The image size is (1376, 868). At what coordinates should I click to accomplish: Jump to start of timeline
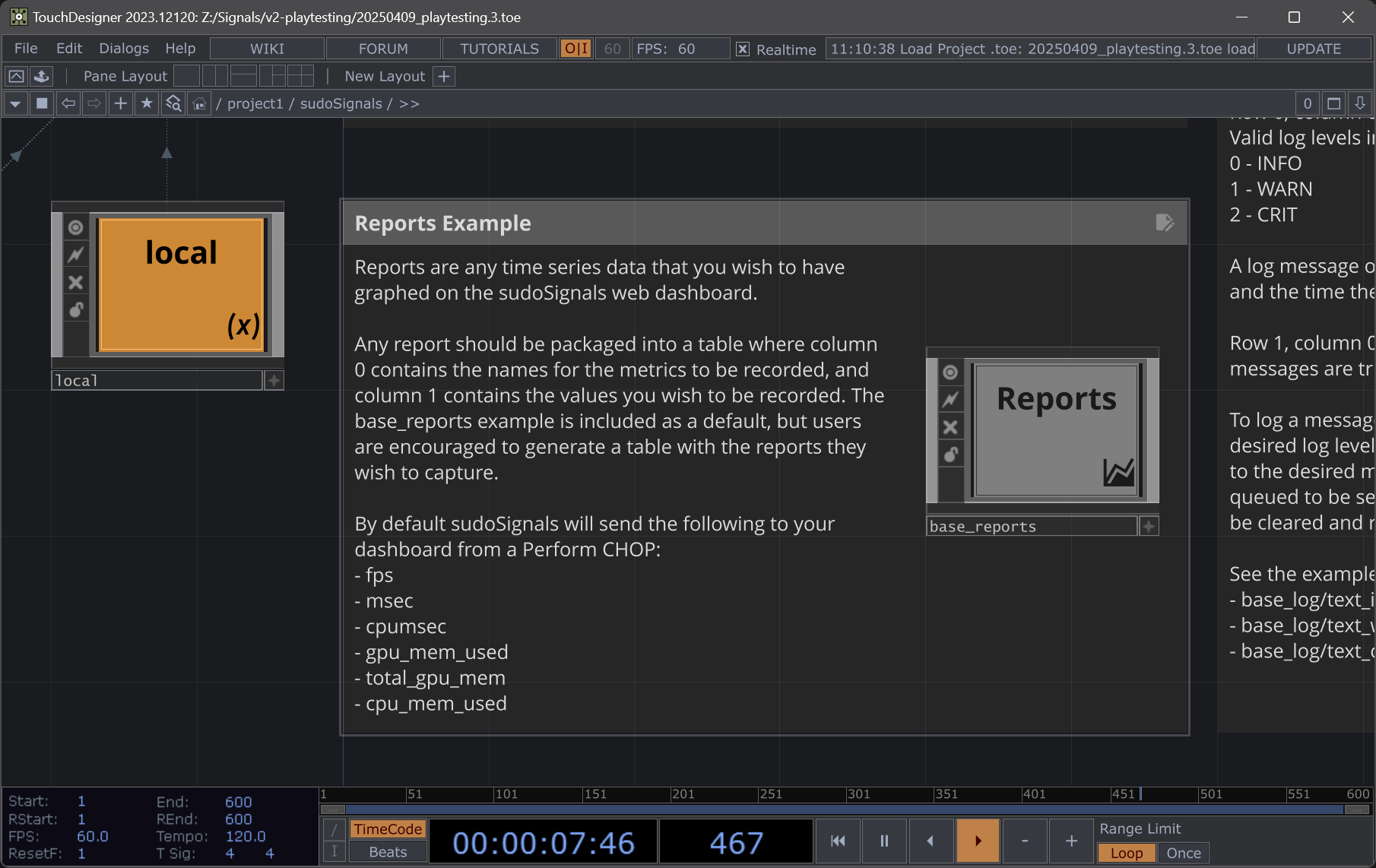838,841
